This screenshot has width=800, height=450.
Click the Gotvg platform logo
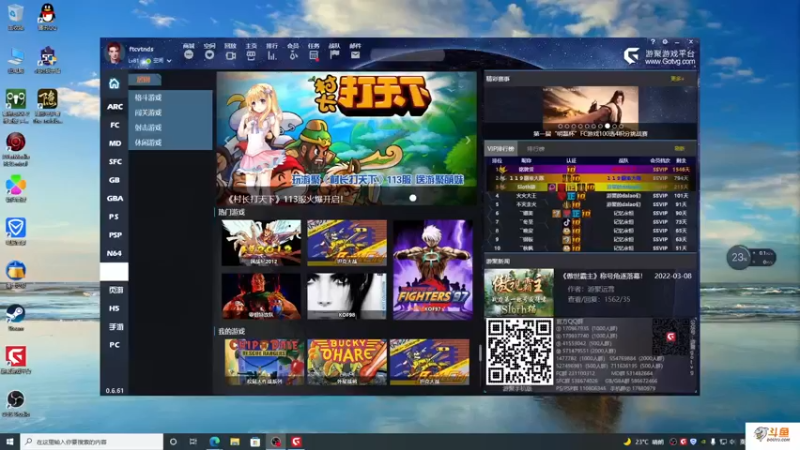tap(631, 56)
